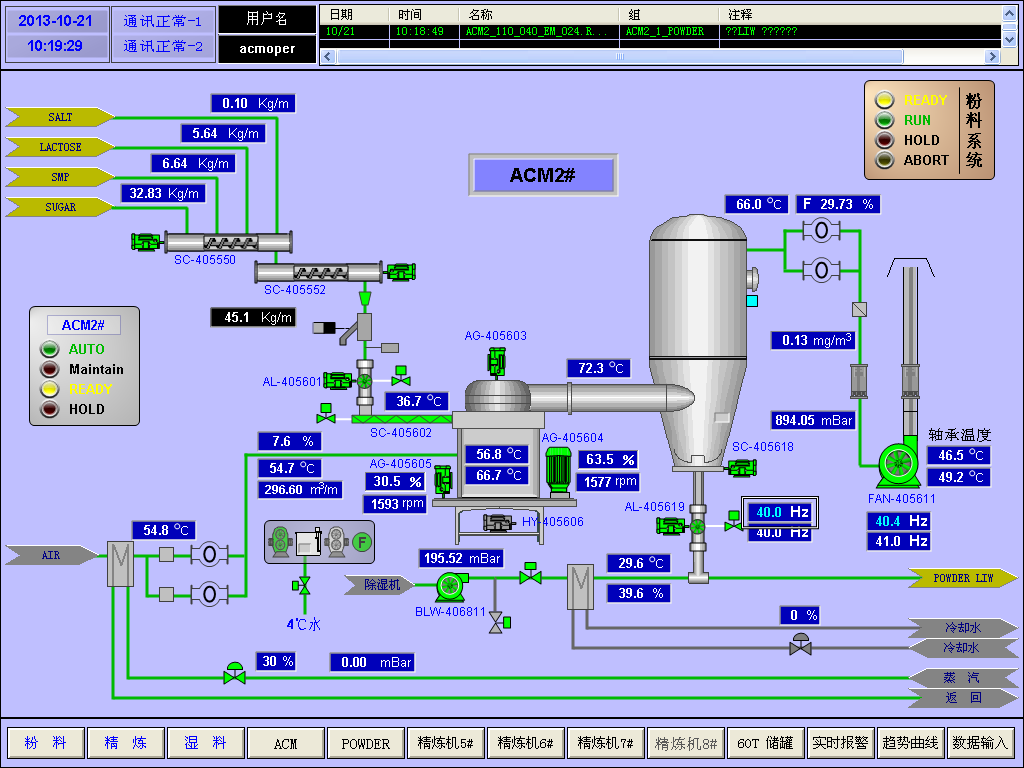Click the cooling water valve icon
Image resolution: width=1024 pixels, height=768 pixels.
tap(800, 645)
